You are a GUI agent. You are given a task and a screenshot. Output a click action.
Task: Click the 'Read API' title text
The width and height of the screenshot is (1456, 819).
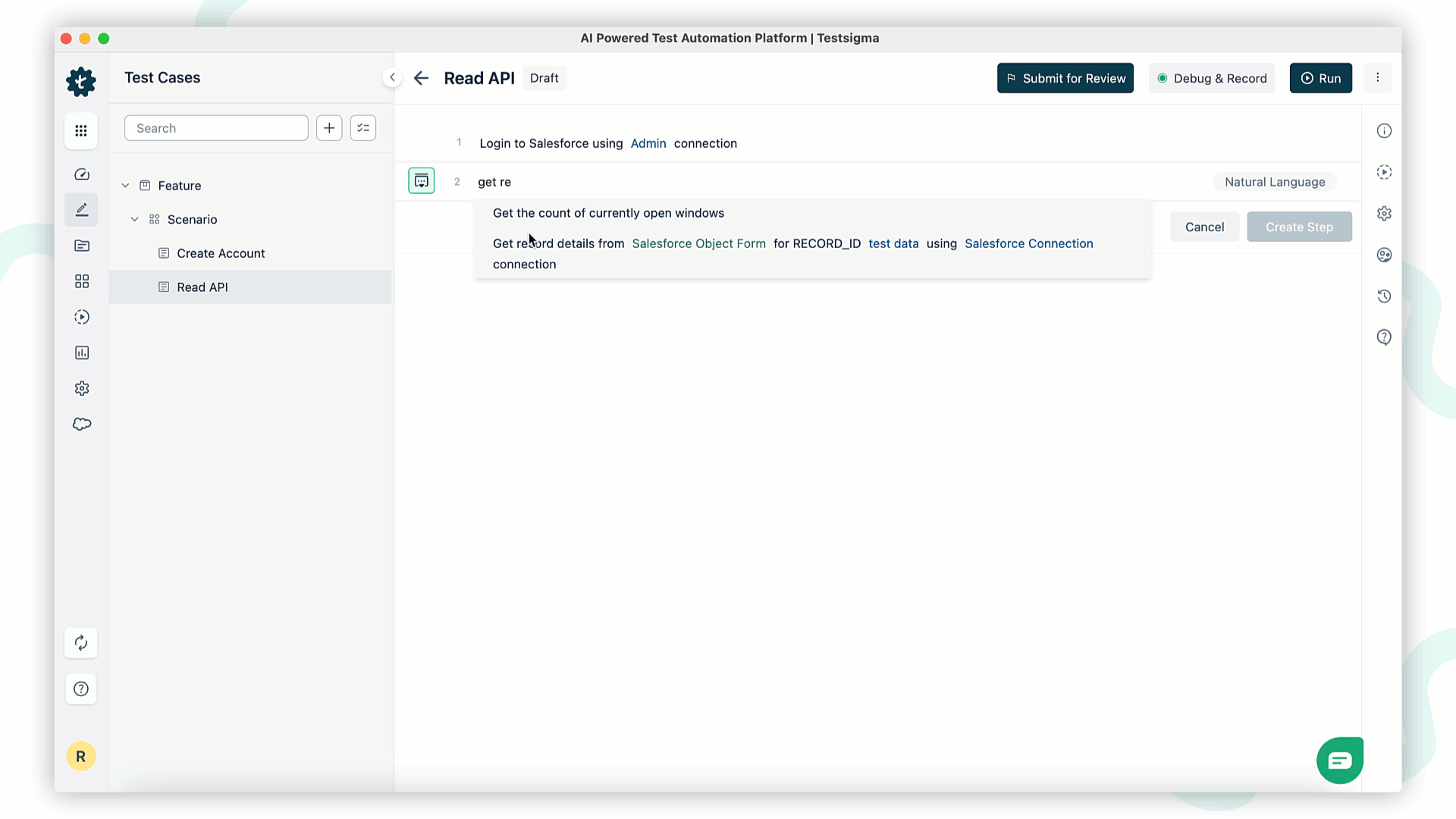(x=479, y=78)
